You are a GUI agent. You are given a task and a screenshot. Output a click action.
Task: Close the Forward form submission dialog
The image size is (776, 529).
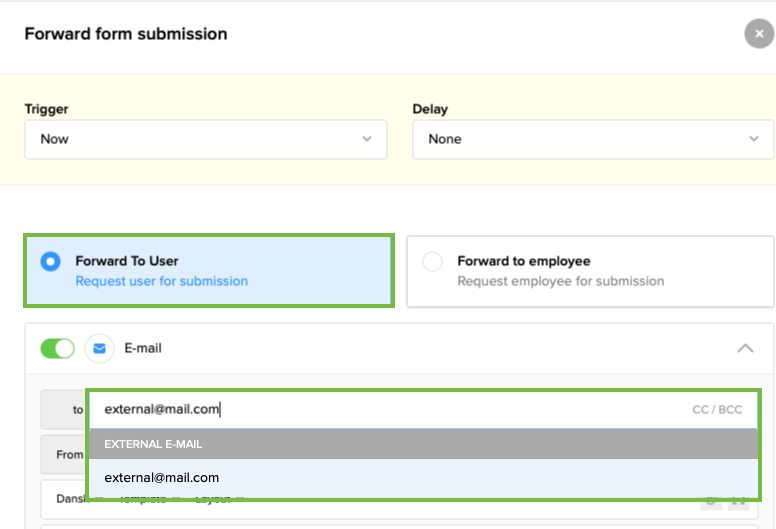(759, 34)
